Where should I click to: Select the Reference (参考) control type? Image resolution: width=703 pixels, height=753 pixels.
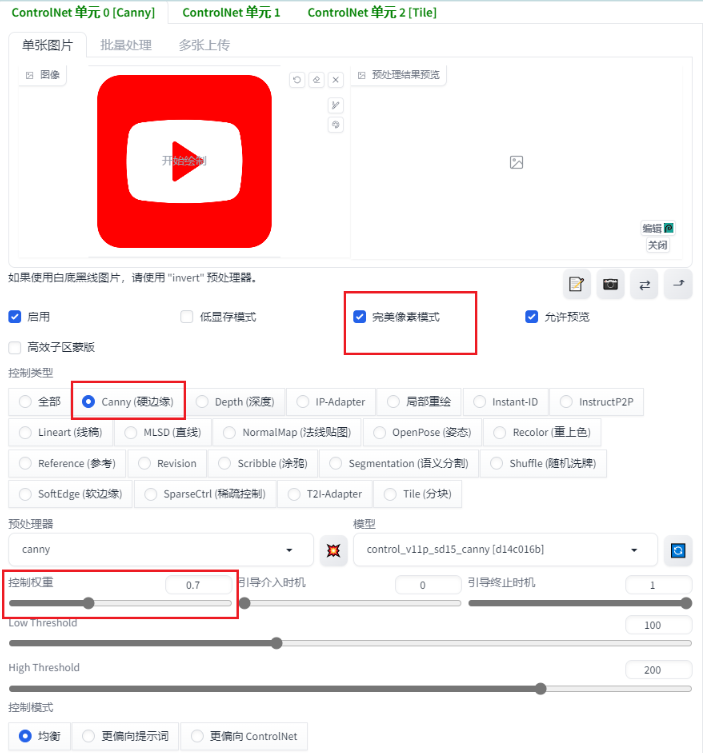pyautogui.click(x=67, y=463)
